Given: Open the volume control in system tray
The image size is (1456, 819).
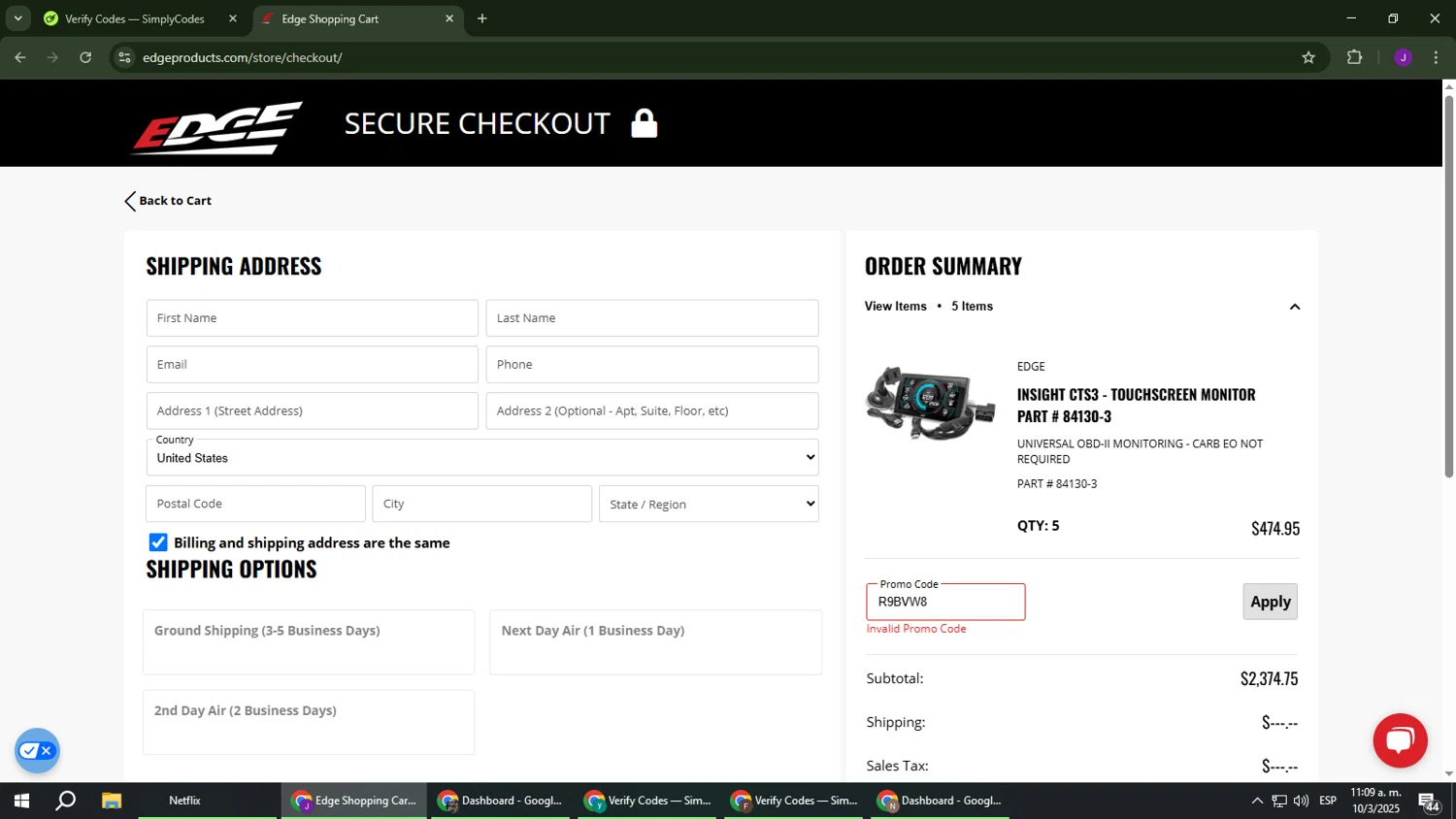Looking at the screenshot, I should (x=1302, y=801).
